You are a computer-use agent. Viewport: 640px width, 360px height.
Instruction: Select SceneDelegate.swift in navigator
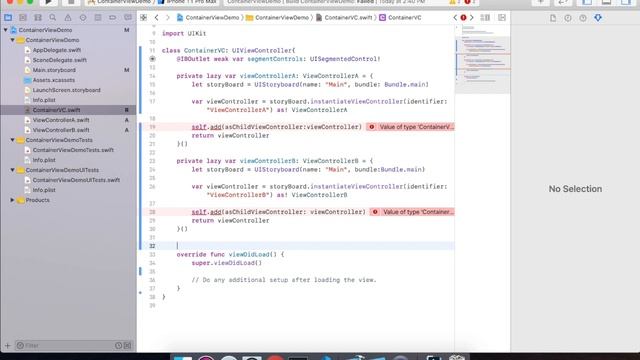59,60
